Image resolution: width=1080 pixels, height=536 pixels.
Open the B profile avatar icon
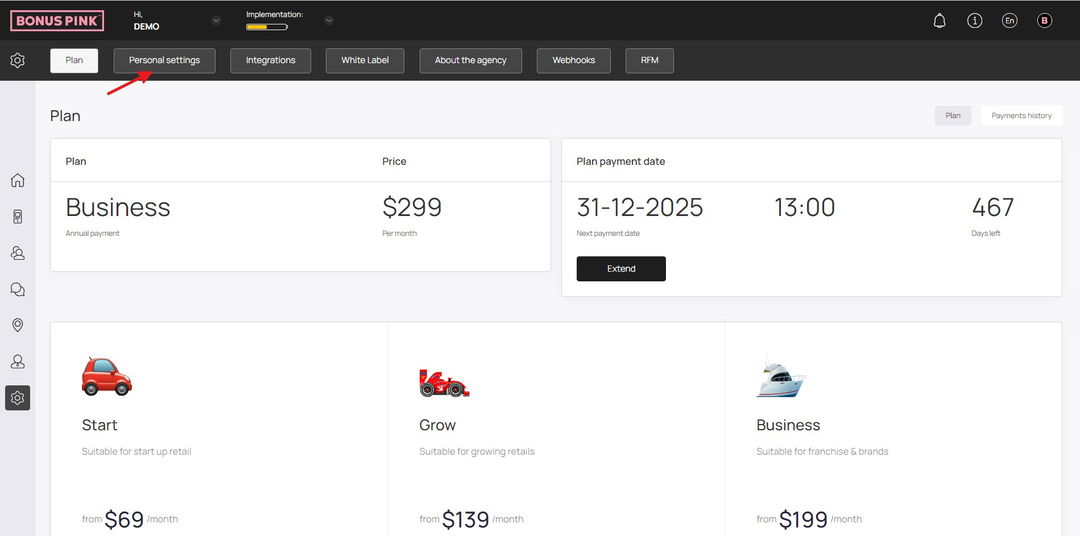click(x=1044, y=21)
